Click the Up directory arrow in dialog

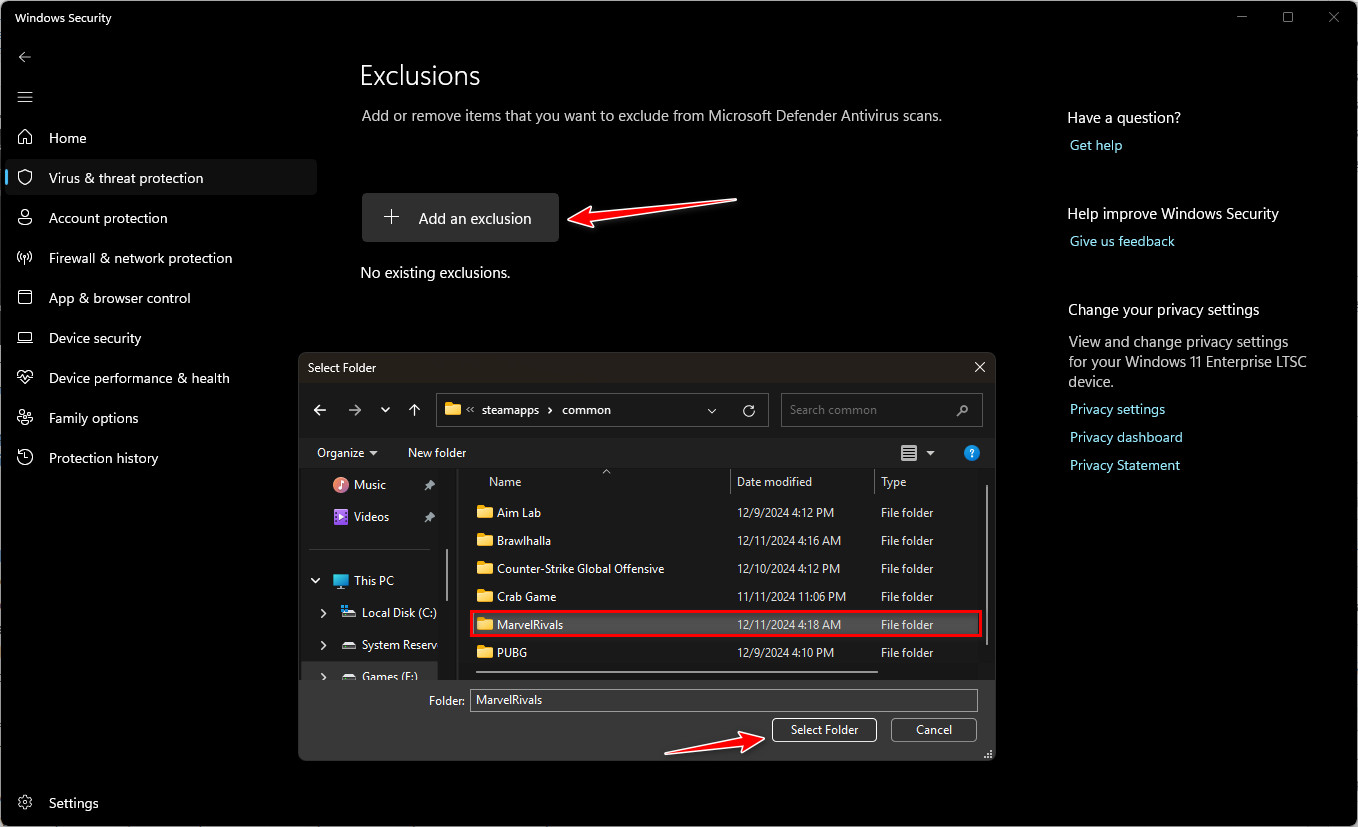coord(414,410)
